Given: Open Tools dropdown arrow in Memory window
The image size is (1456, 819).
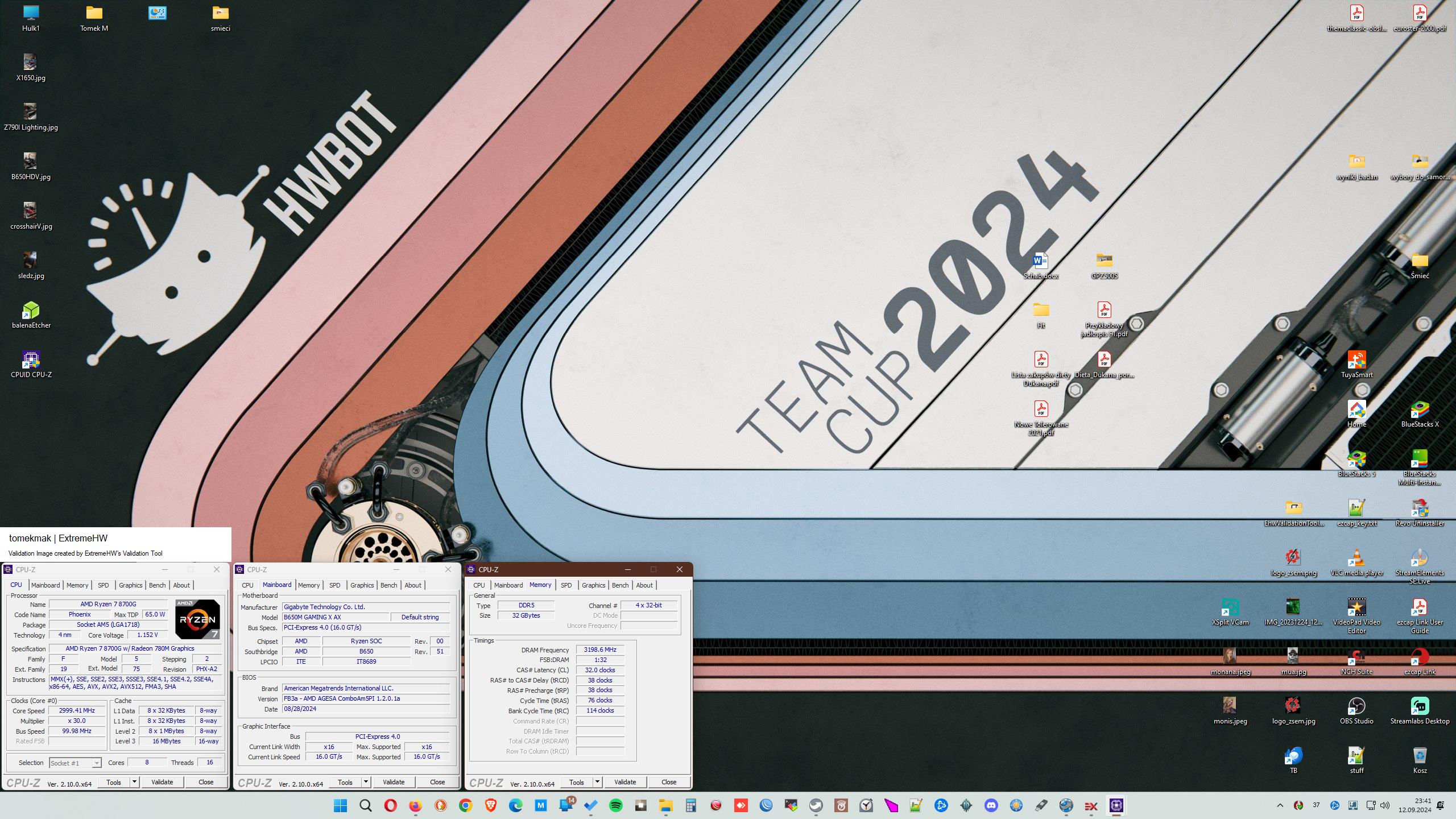Looking at the screenshot, I should click(x=597, y=782).
